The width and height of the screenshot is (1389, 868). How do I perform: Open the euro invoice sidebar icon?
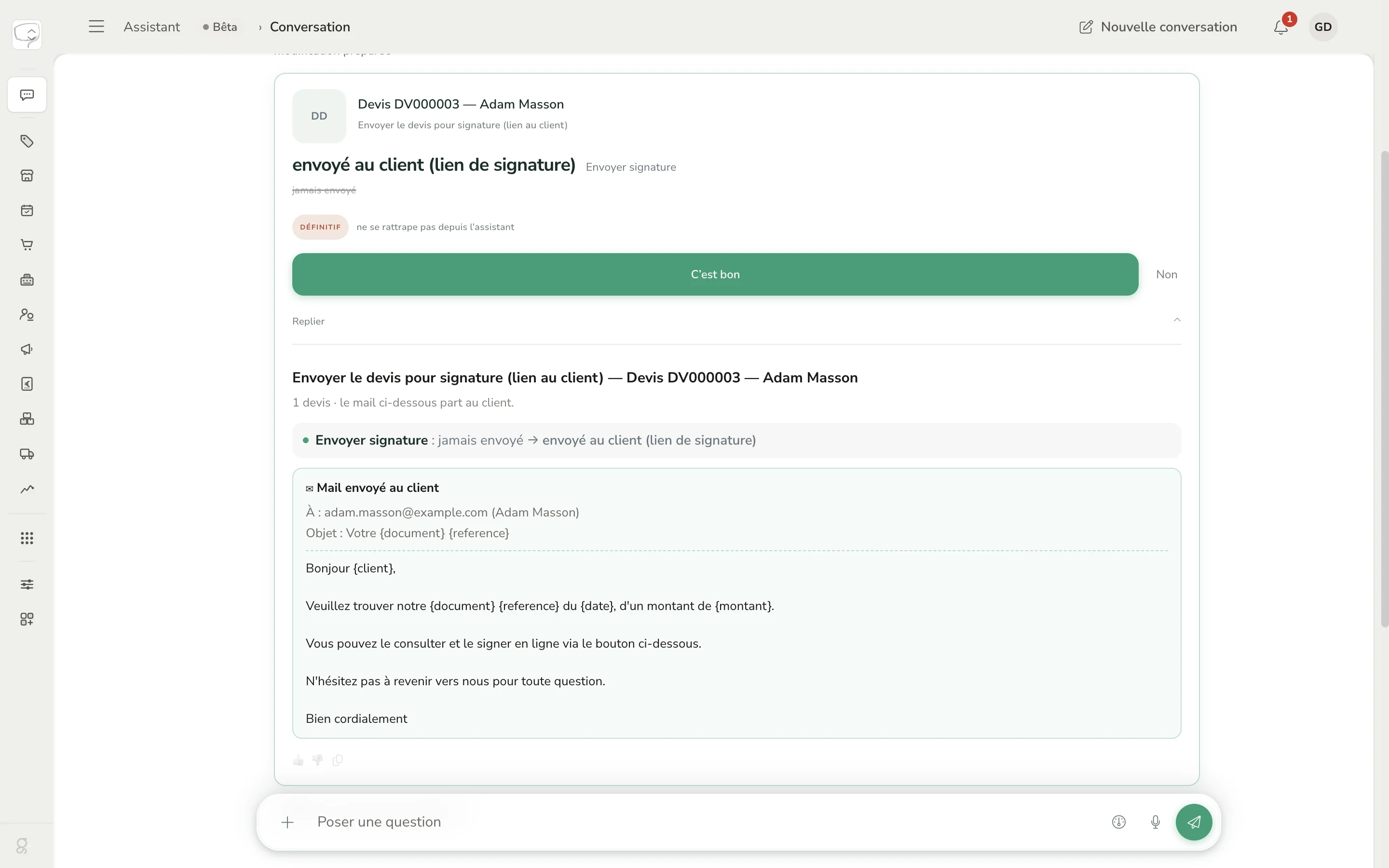click(x=27, y=384)
